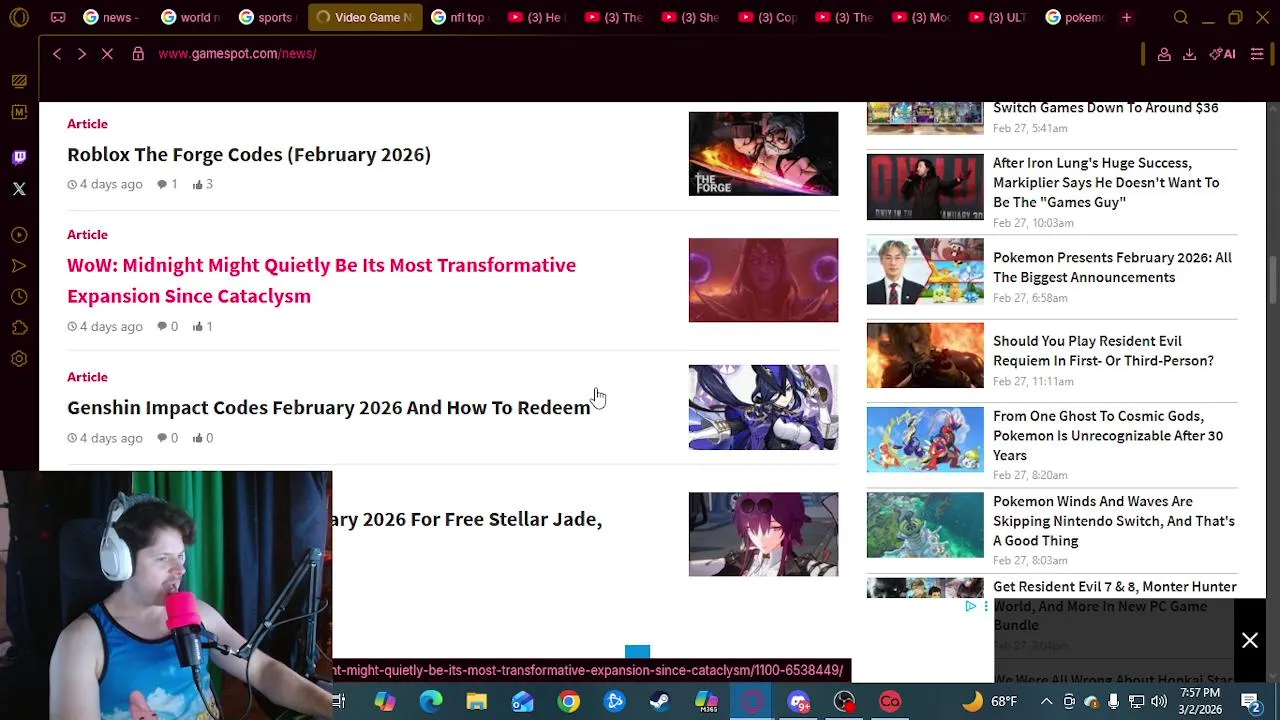The width and height of the screenshot is (1280, 720).
Task: View site security lock info
Action: pos(138,54)
